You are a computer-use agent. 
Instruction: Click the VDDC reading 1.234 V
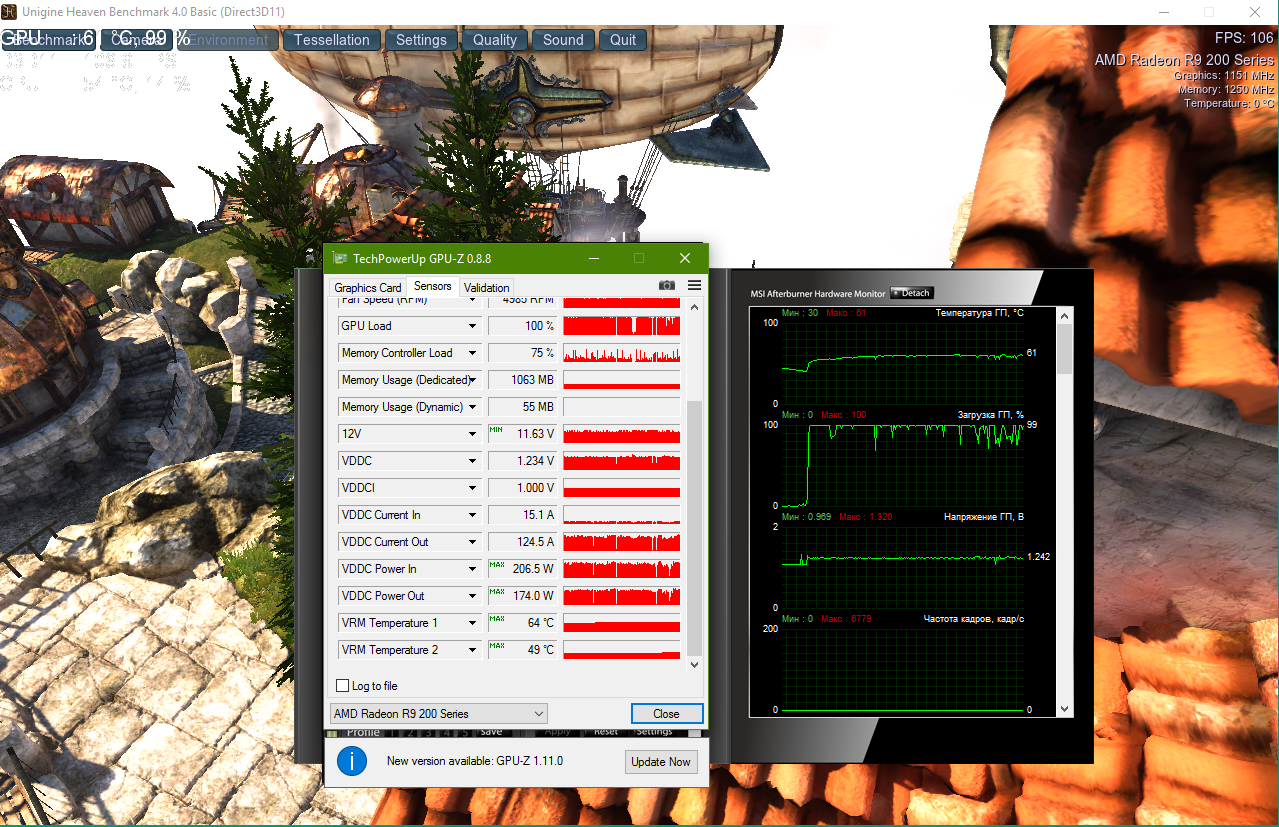522,461
